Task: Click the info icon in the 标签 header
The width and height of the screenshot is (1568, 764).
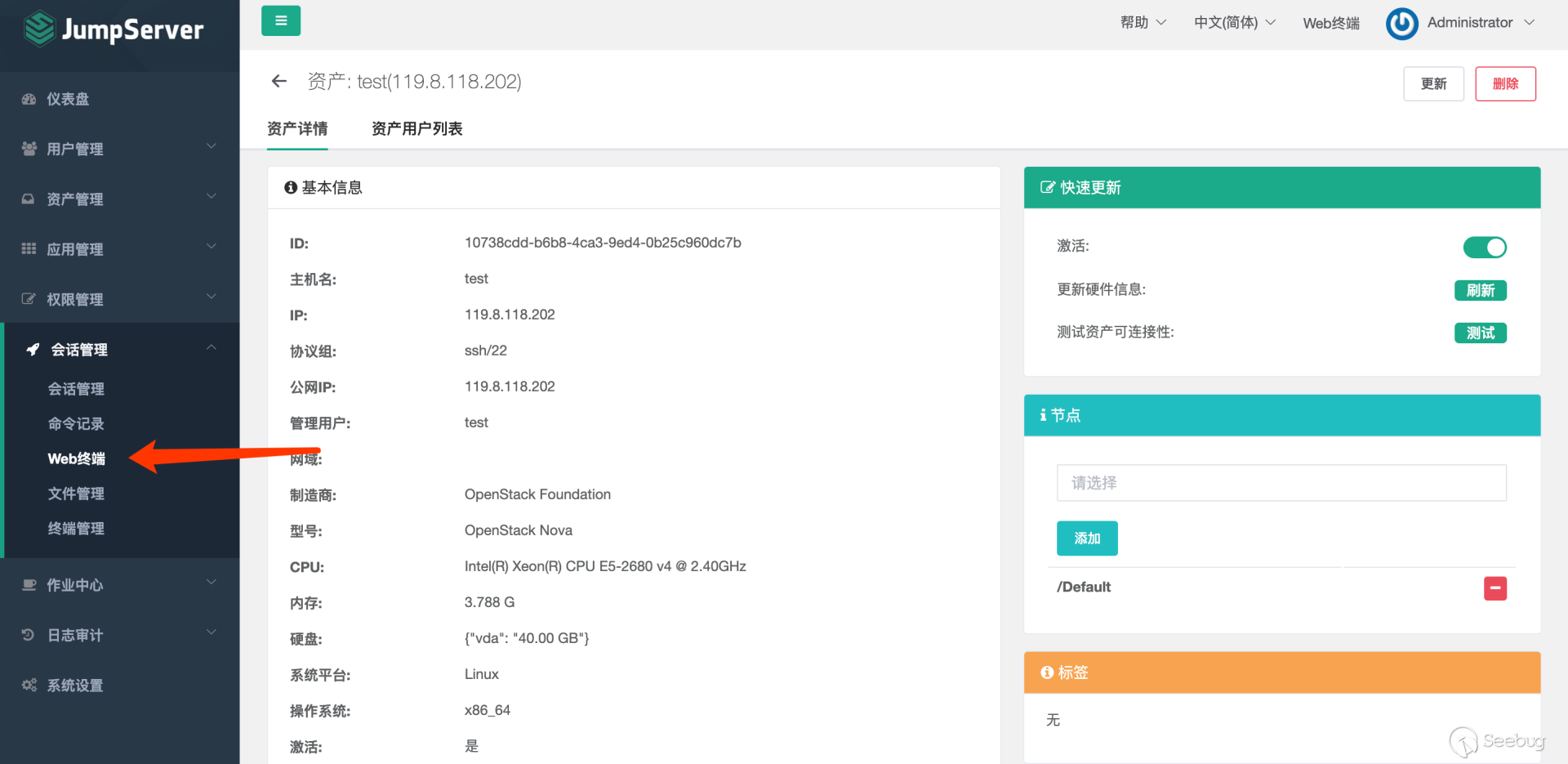Action: 1047,672
